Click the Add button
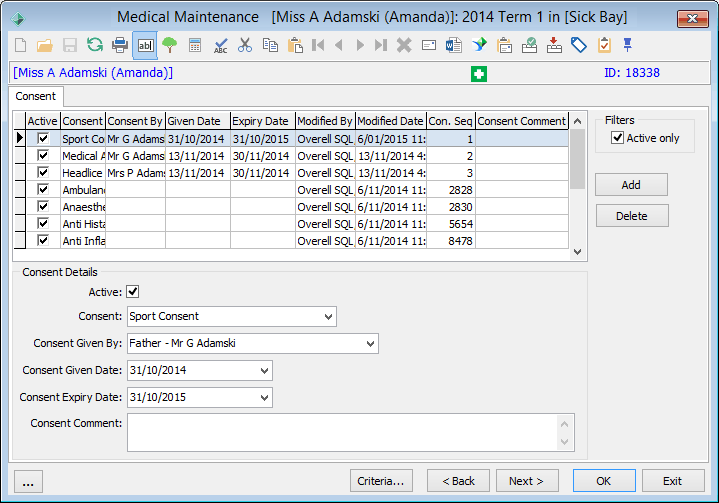 click(x=631, y=185)
